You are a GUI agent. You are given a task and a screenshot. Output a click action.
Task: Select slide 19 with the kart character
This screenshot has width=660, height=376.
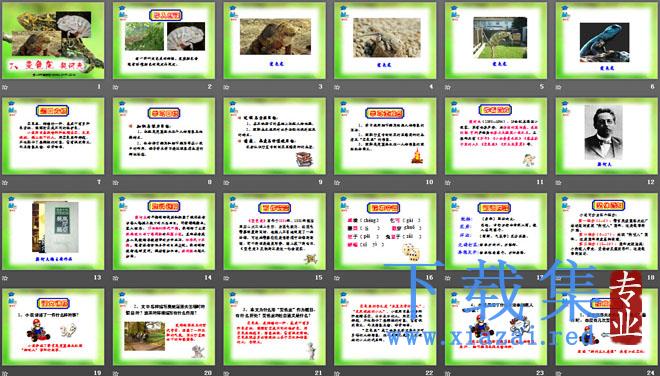pyautogui.click(x=53, y=327)
